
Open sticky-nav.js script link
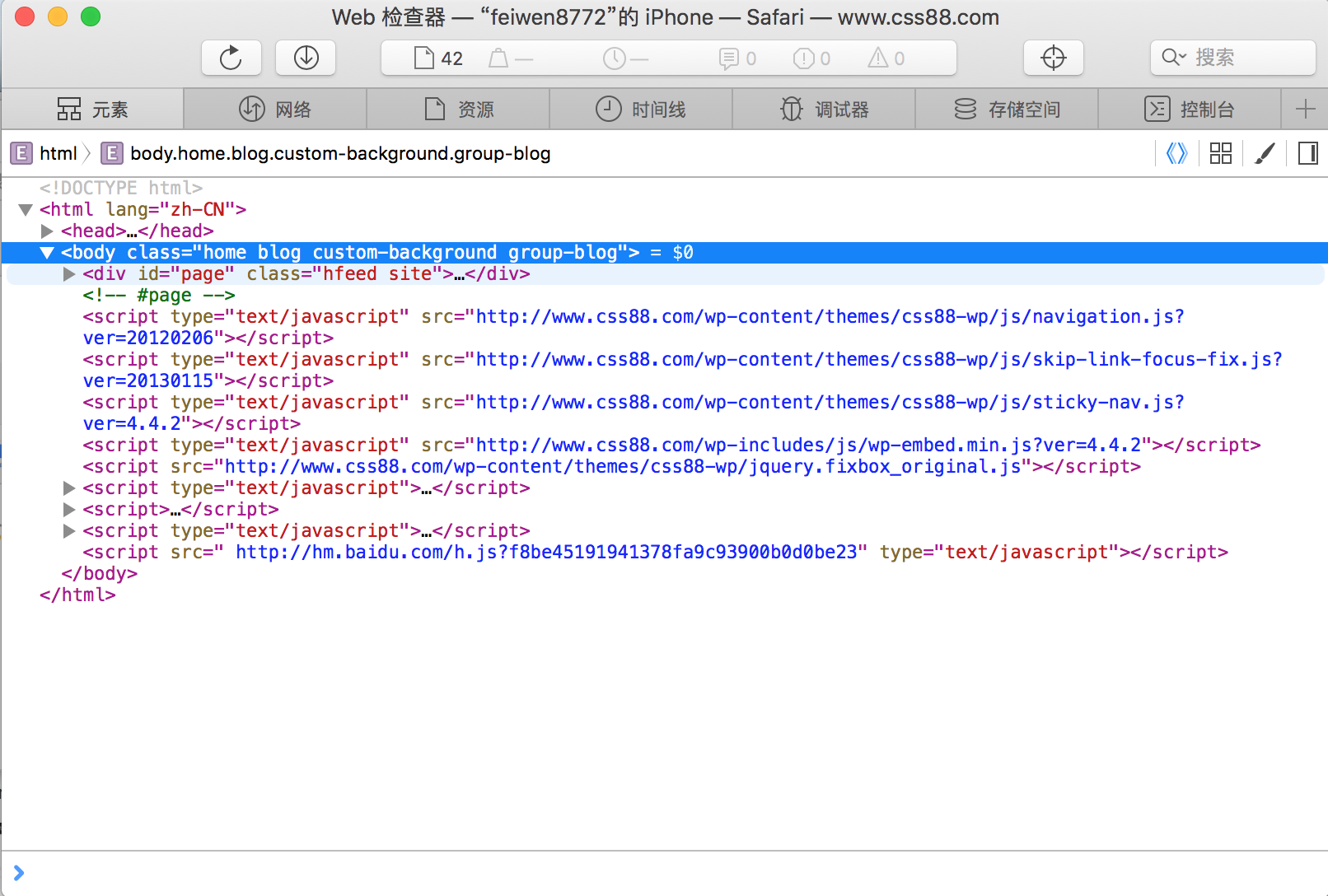pyautogui.click(x=830, y=402)
